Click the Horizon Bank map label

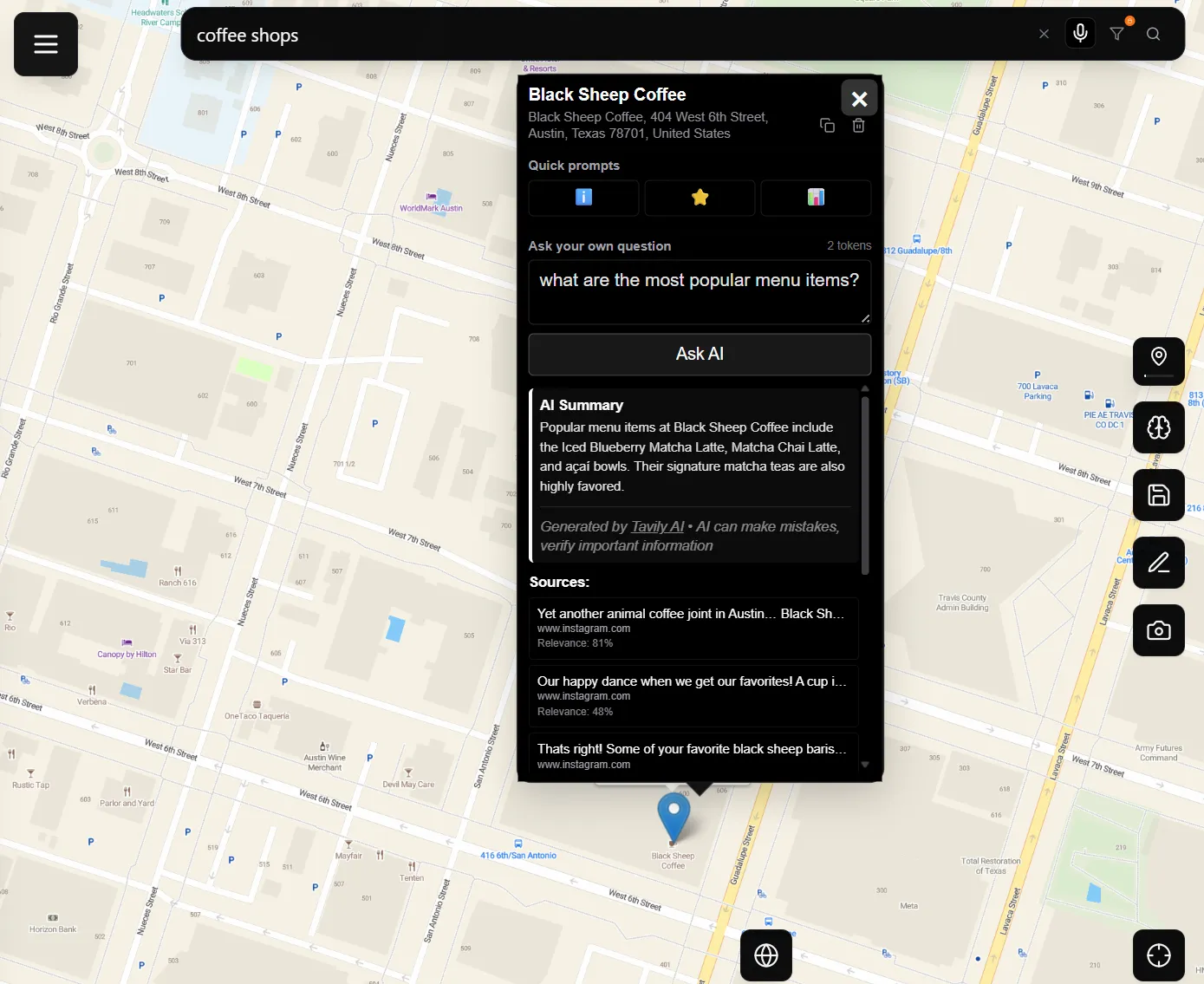coord(53,929)
